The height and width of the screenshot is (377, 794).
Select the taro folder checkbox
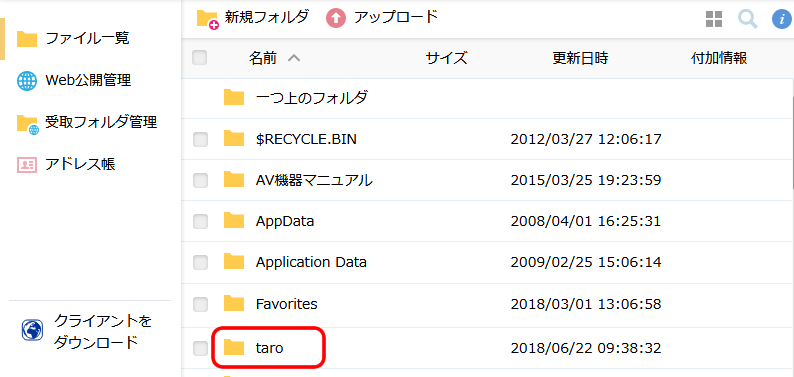click(x=201, y=348)
